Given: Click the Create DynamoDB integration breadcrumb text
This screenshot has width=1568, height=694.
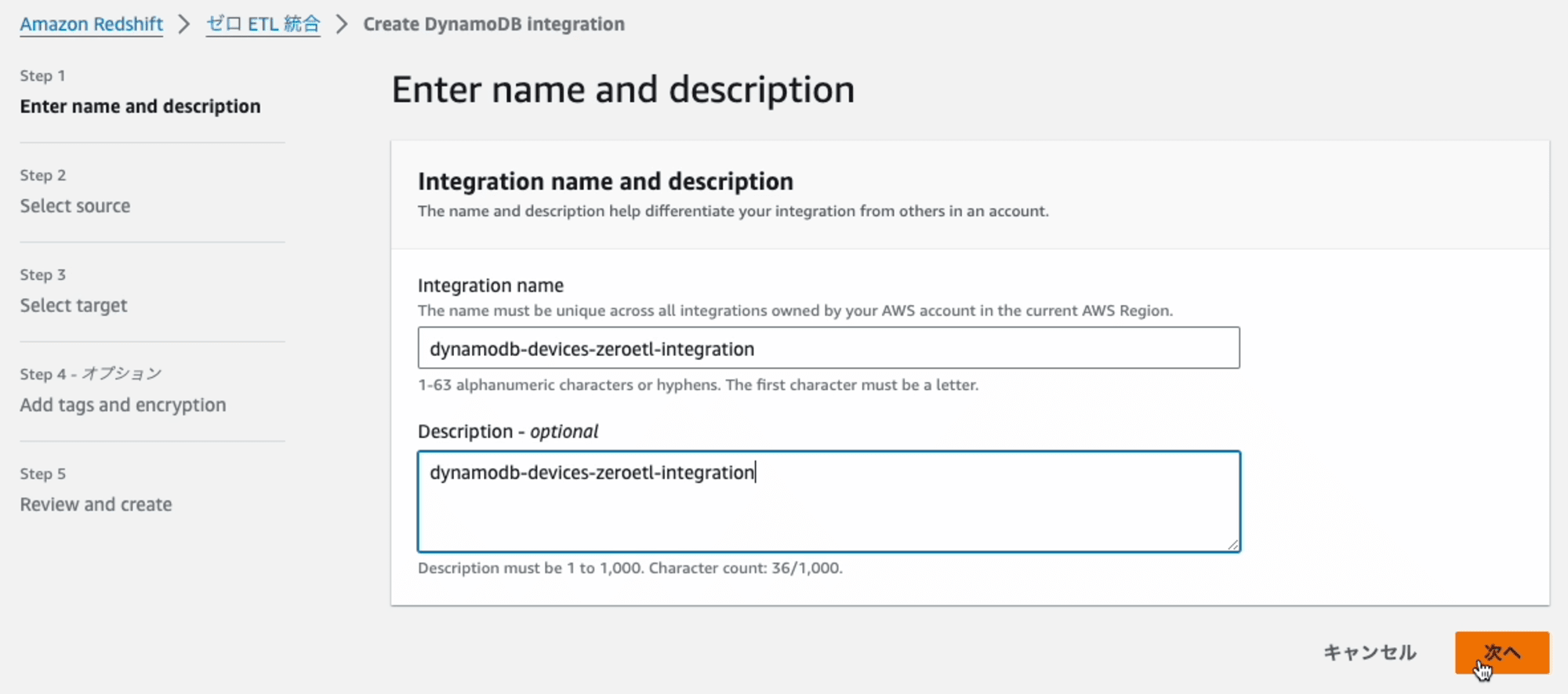Looking at the screenshot, I should coord(494,24).
